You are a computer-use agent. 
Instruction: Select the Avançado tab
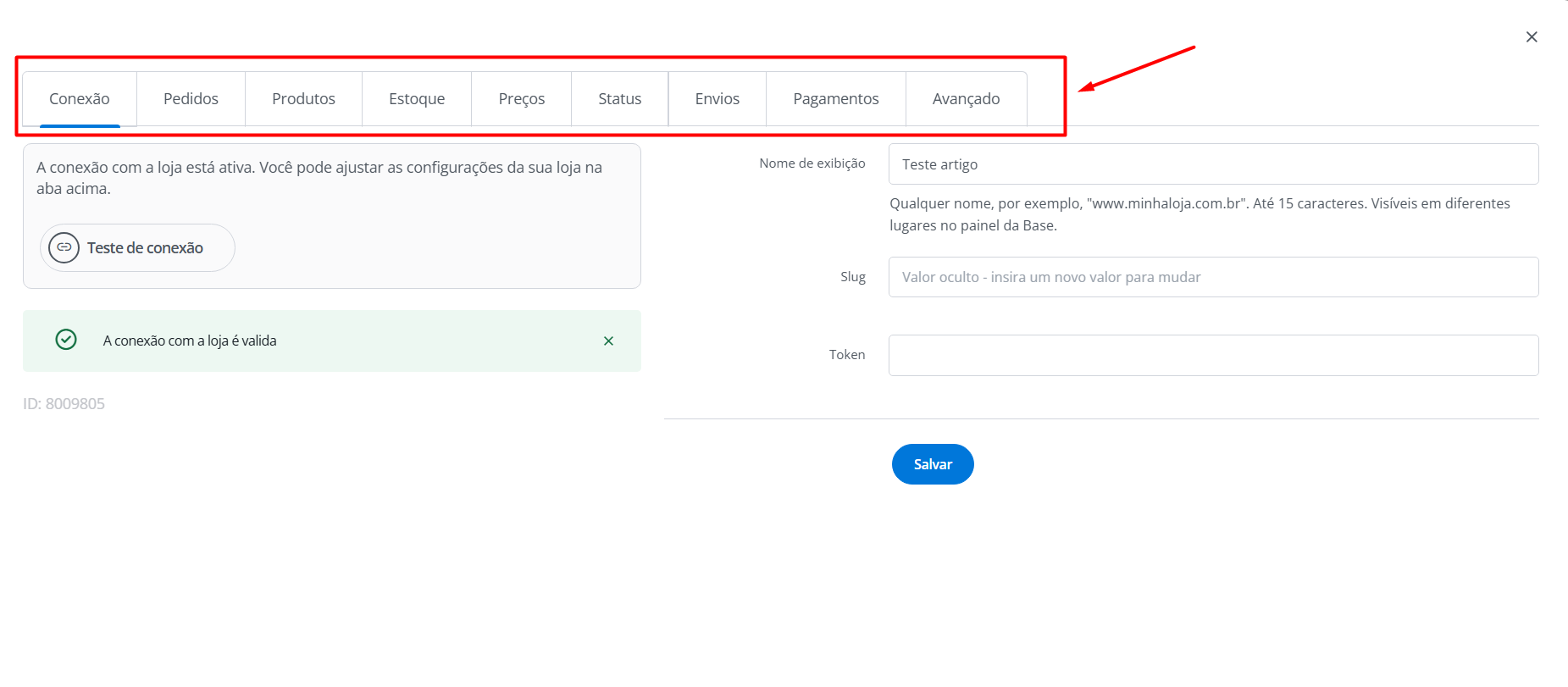tap(966, 99)
